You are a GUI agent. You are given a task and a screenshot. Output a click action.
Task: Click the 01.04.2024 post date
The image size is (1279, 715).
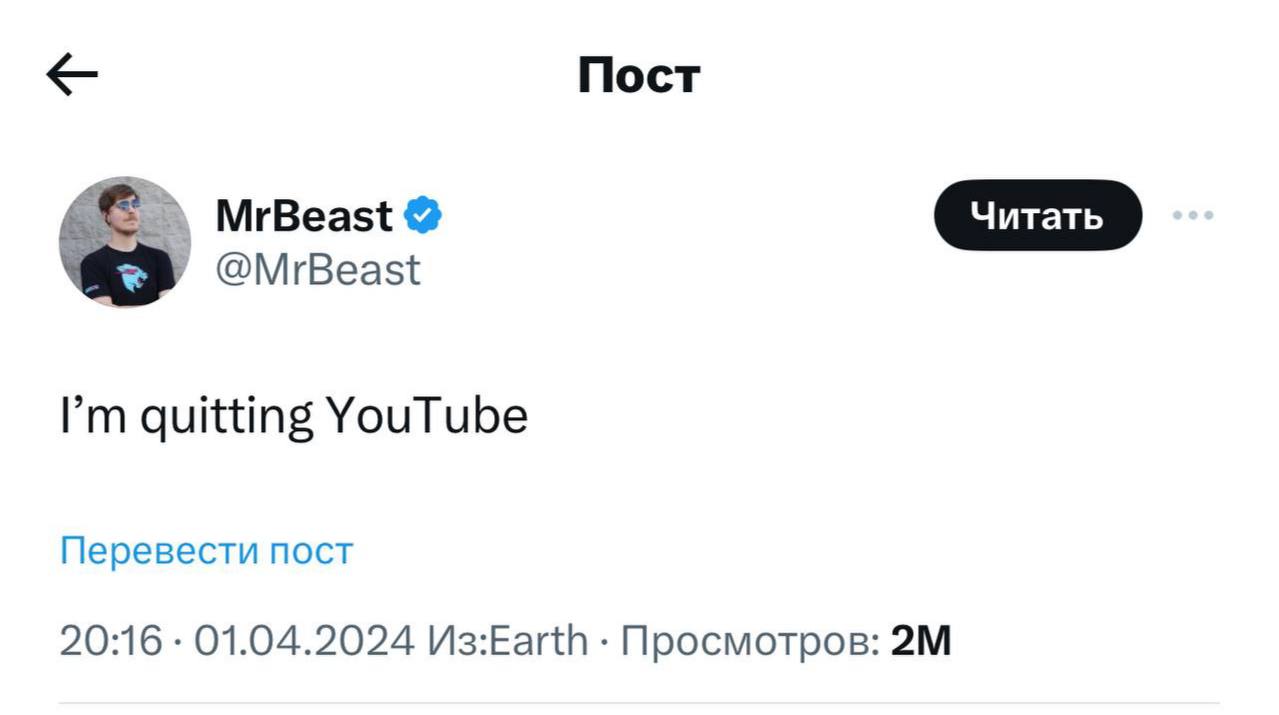[x=303, y=640]
